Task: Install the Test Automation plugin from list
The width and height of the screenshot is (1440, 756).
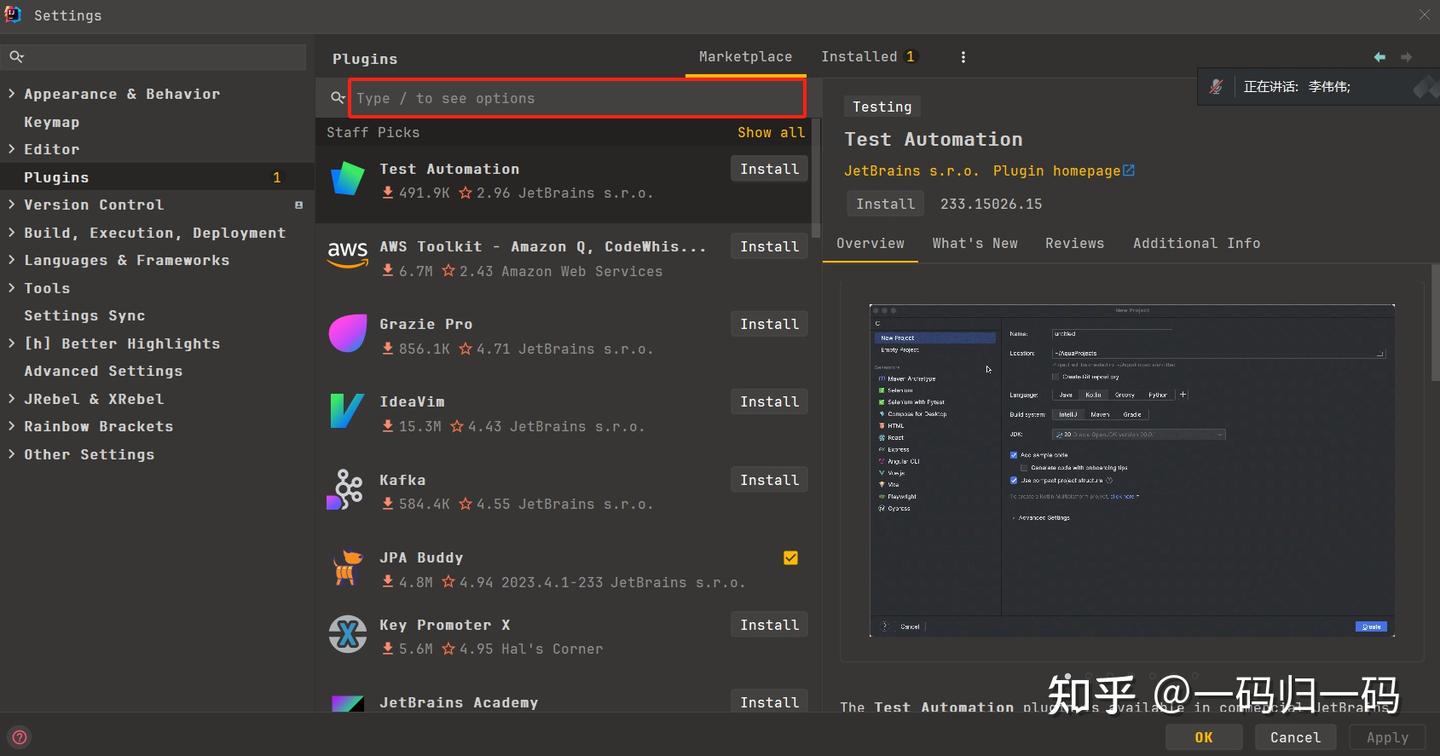Action: [769, 169]
